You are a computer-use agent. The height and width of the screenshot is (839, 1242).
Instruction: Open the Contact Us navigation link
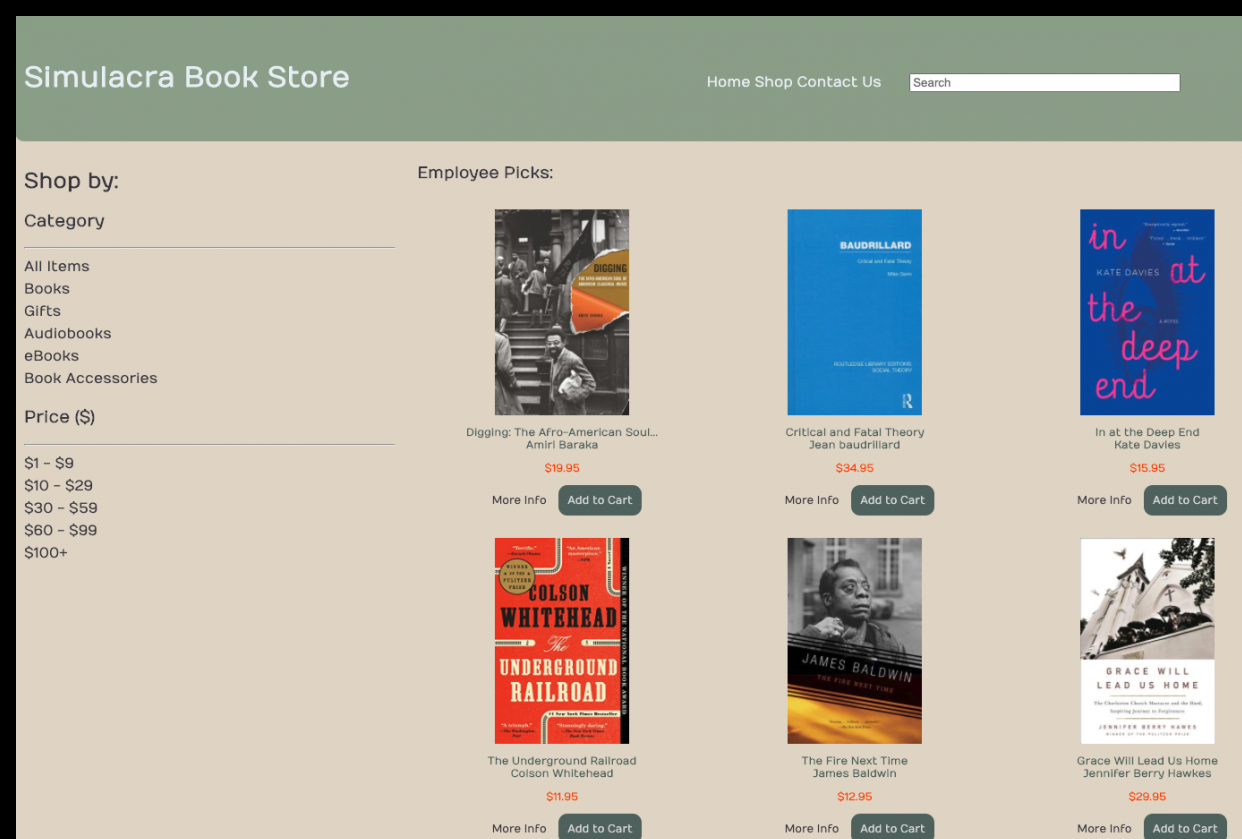(839, 82)
